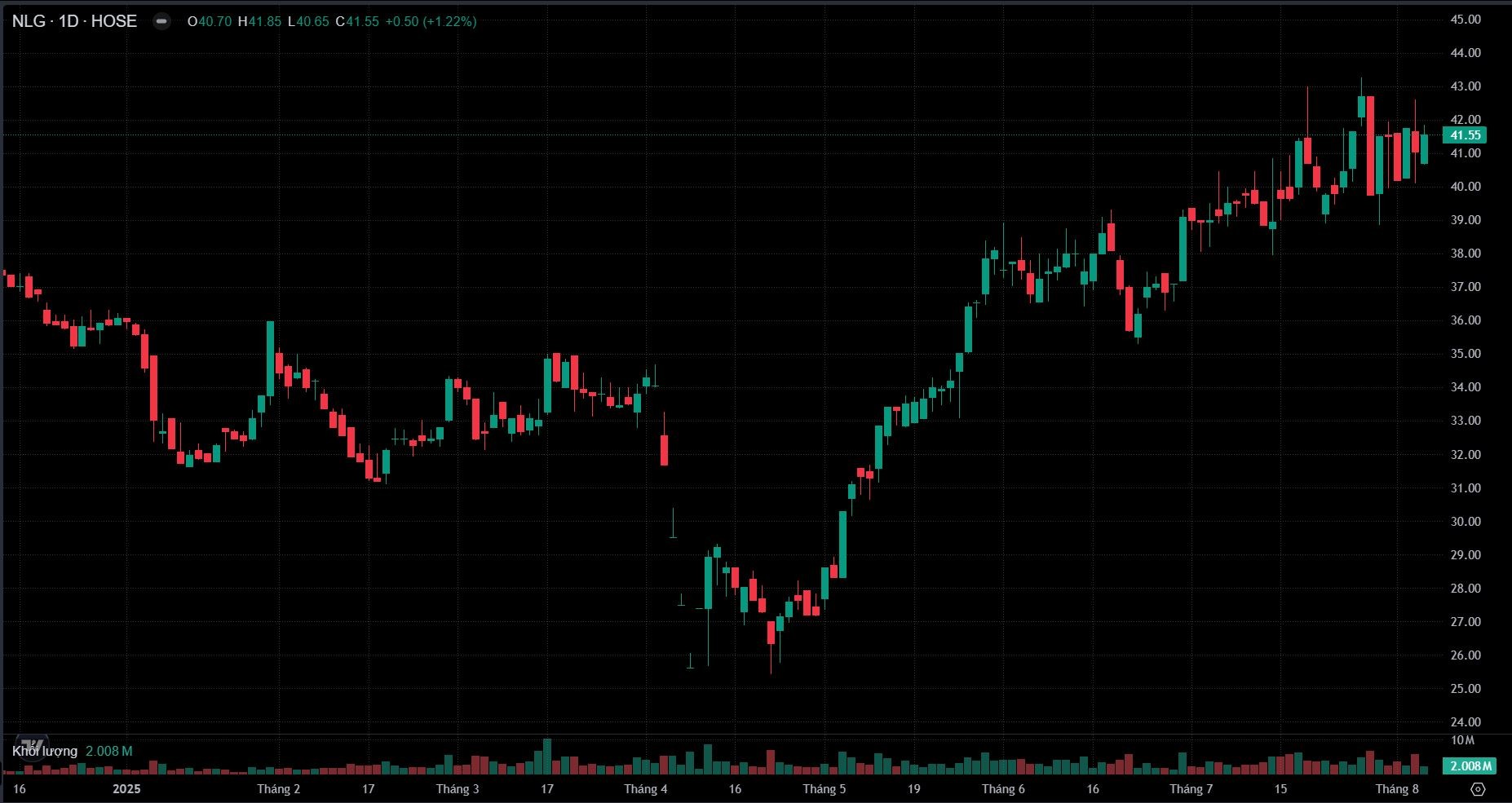1512x803 pixels.
Task: Click the green 41.55 current price label
Action: 1465,135
